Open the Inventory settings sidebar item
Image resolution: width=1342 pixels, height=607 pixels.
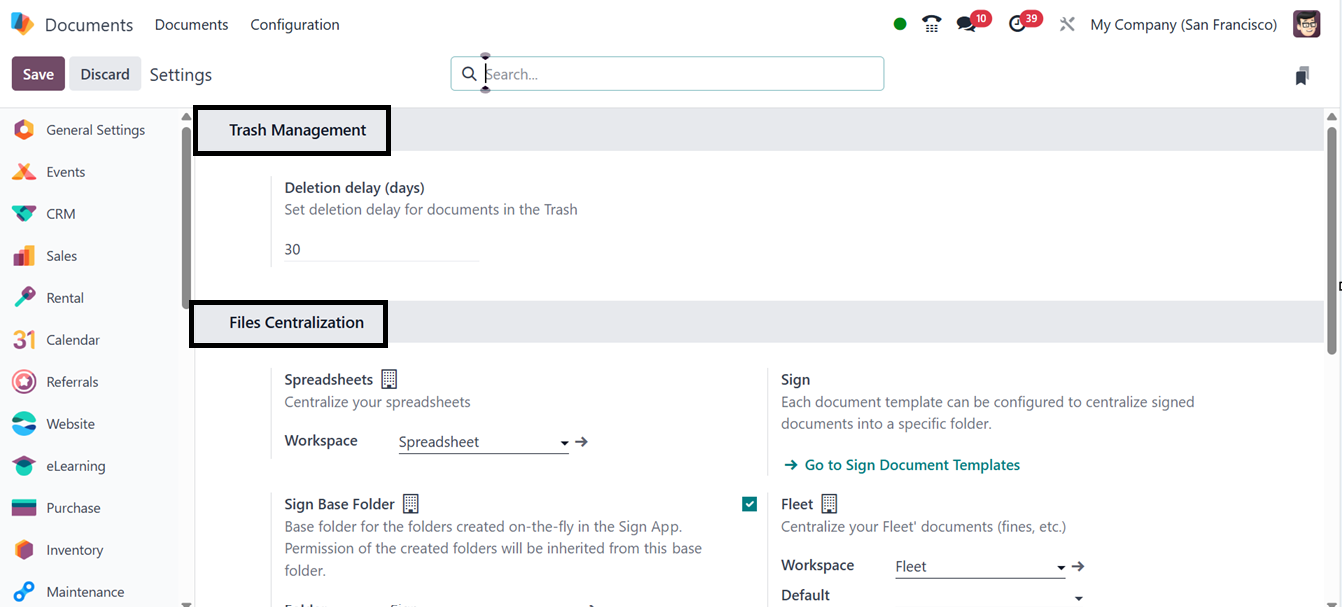(x=74, y=550)
